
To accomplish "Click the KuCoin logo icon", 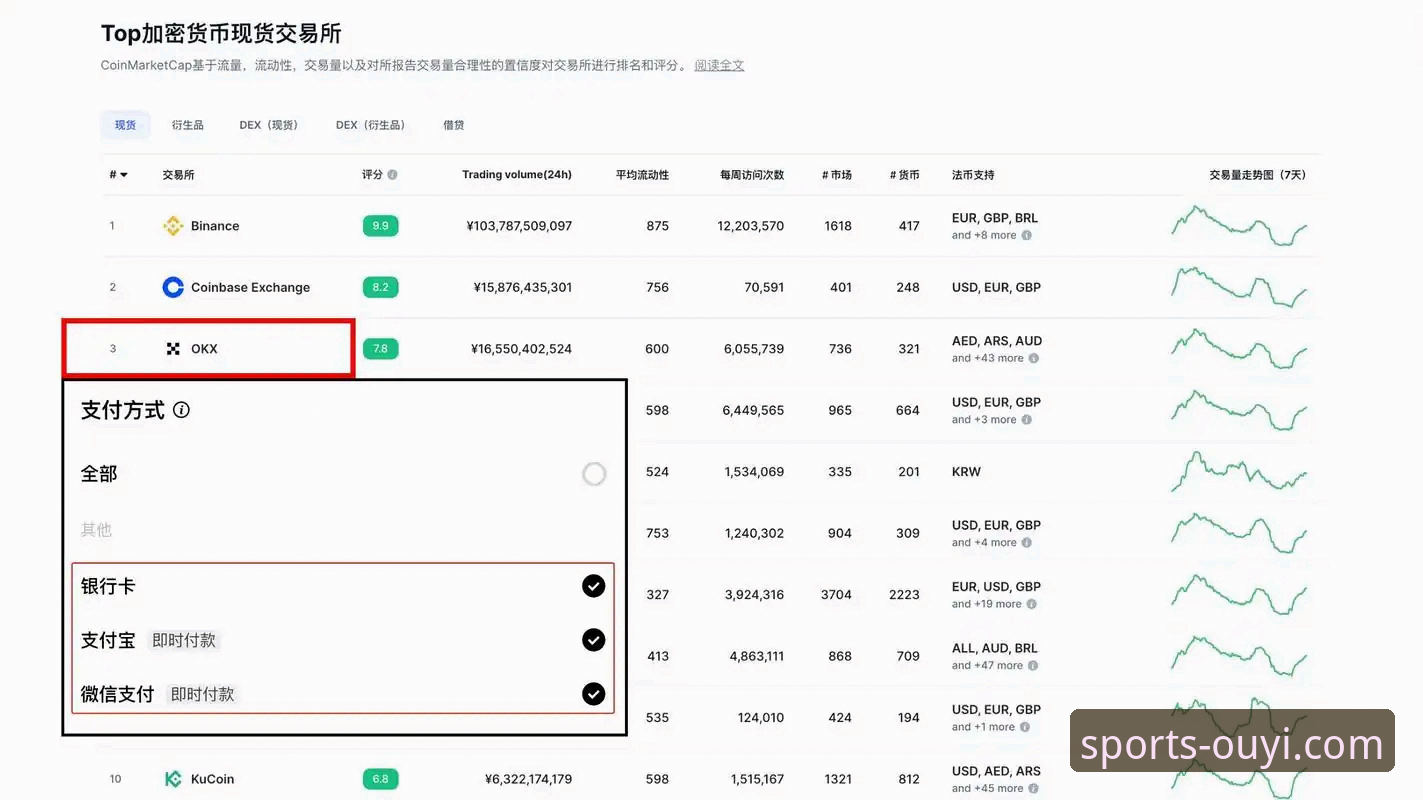I will click(173, 779).
